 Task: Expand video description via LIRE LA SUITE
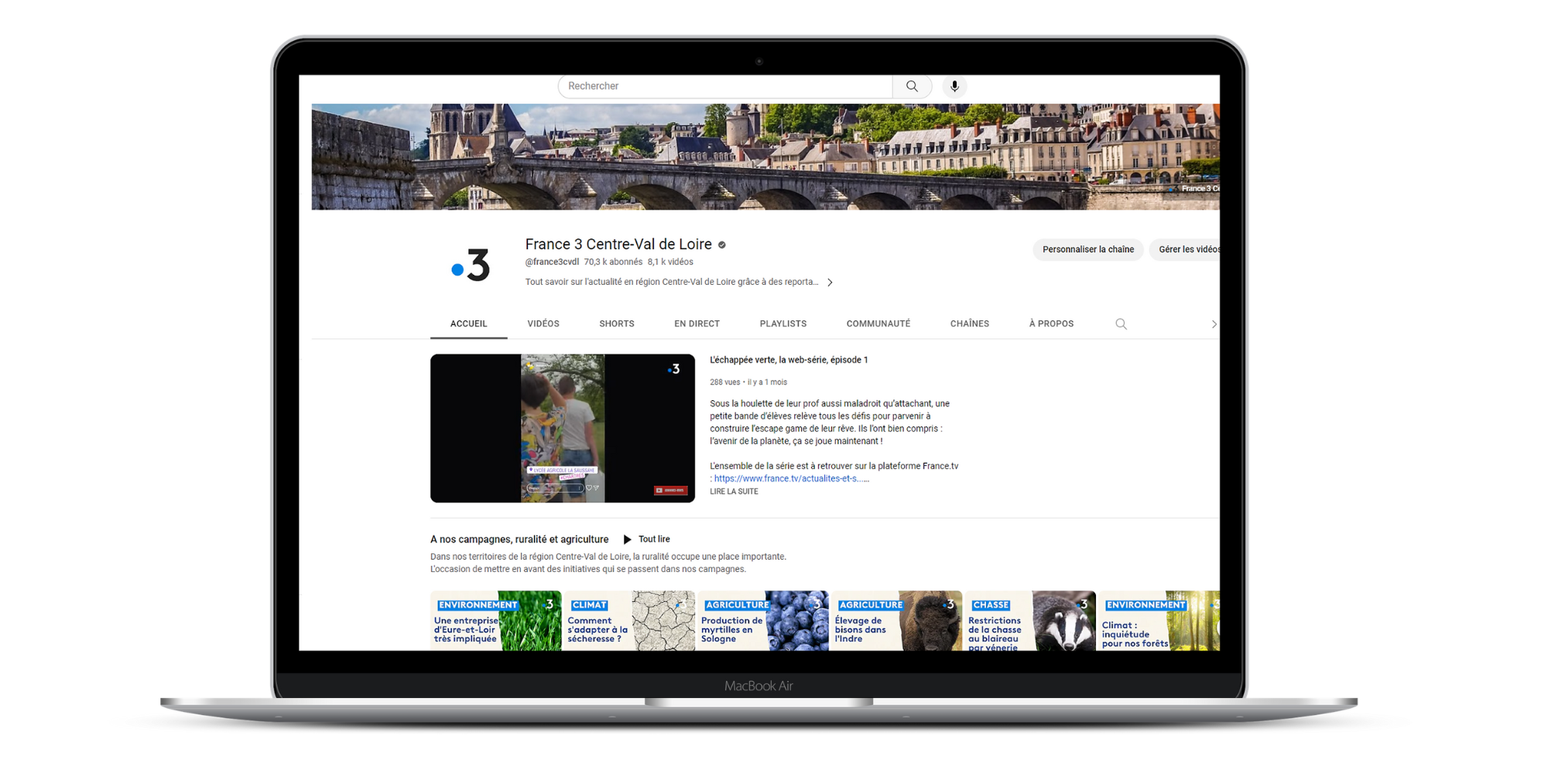734,491
